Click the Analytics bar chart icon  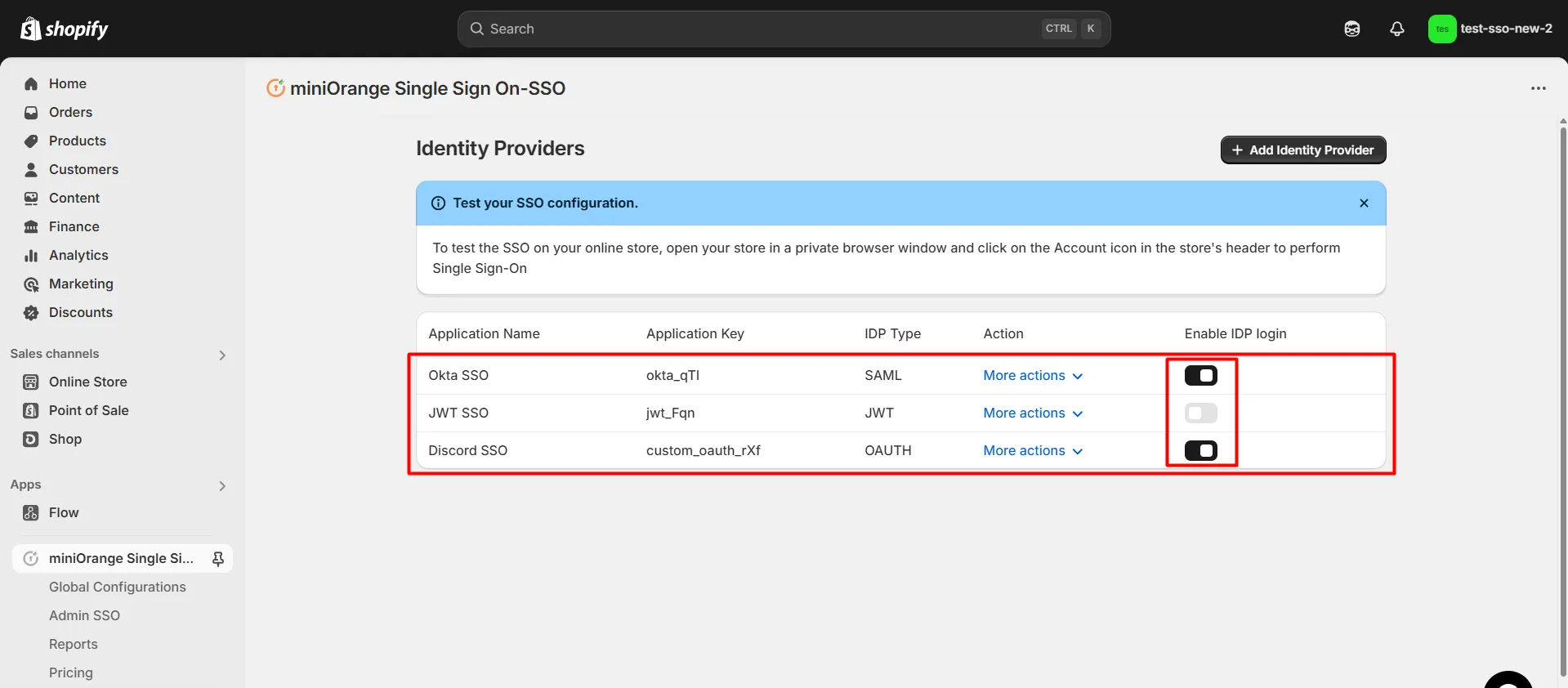[31, 256]
